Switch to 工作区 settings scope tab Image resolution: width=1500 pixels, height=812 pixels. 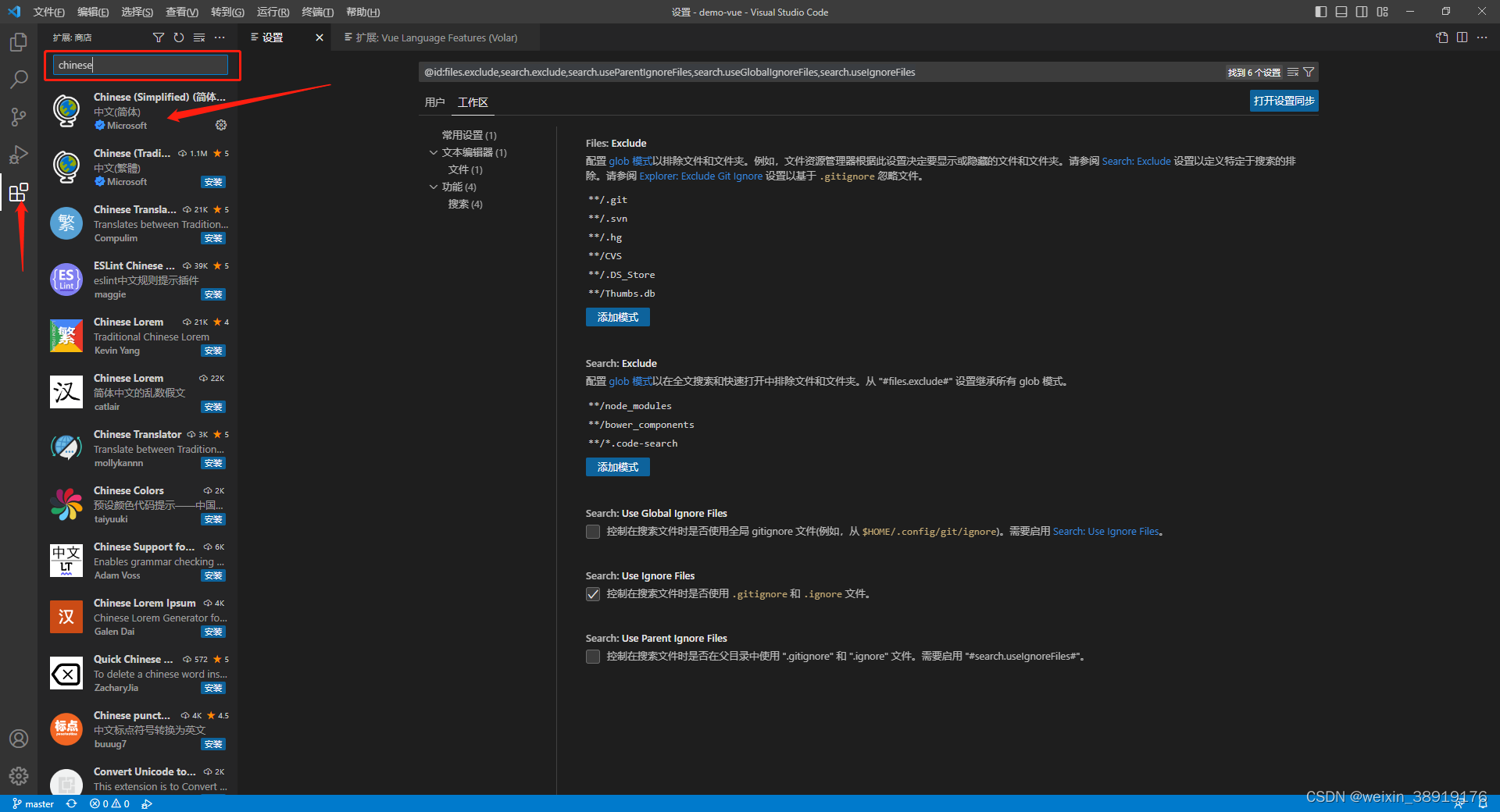[473, 102]
